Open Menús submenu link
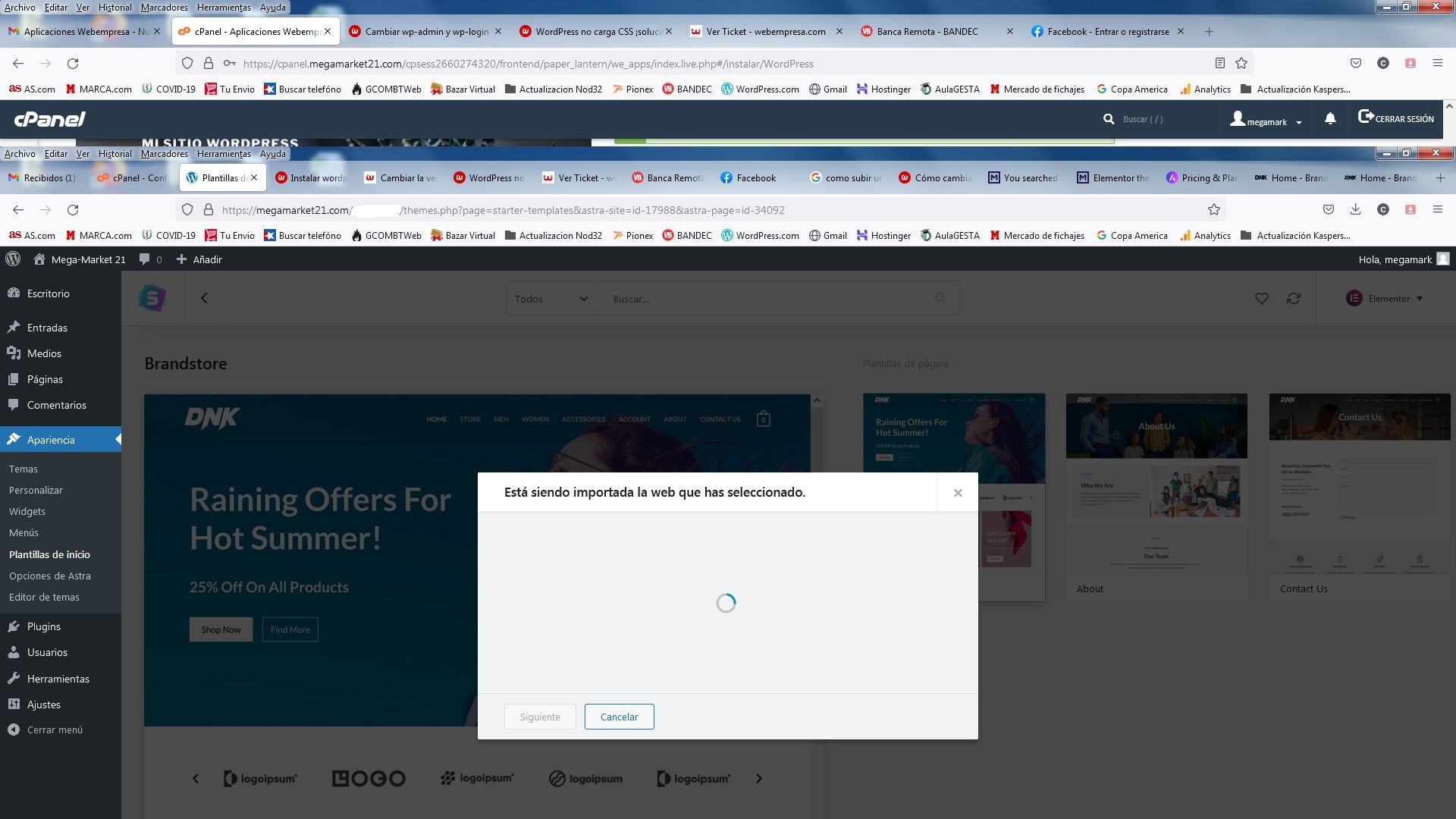The width and height of the screenshot is (1456, 819). pos(24,532)
